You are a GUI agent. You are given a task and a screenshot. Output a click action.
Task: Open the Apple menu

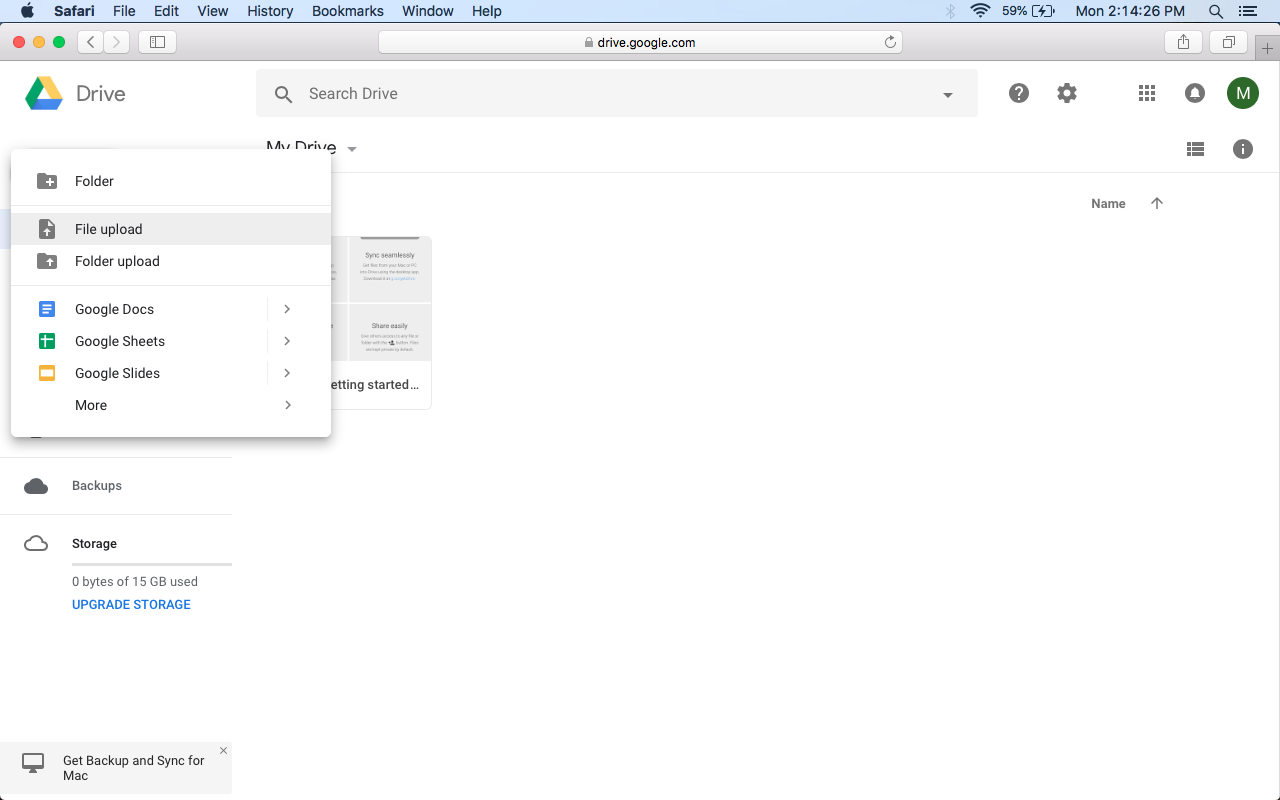(x=27, y=11)
